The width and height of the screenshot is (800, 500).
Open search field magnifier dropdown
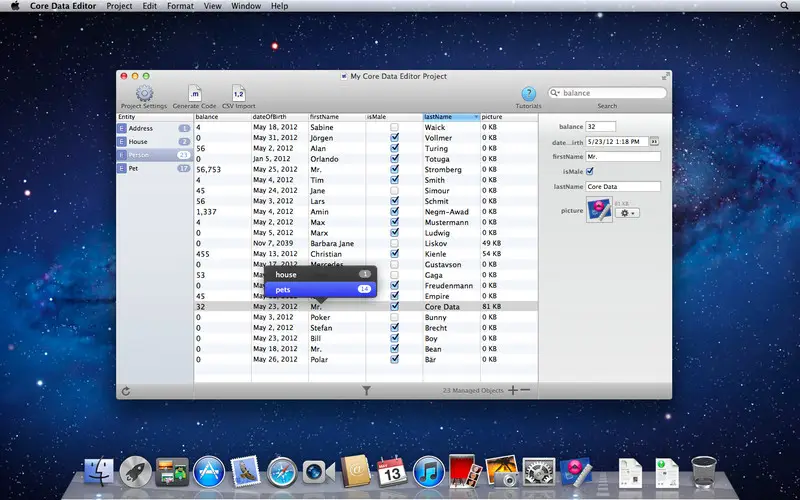[x=555, y=93]
